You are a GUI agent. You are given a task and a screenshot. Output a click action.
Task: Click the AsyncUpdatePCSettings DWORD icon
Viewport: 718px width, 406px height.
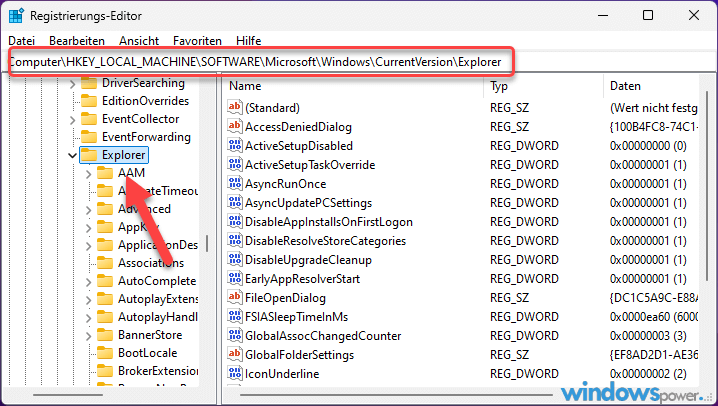coord(234,202)
